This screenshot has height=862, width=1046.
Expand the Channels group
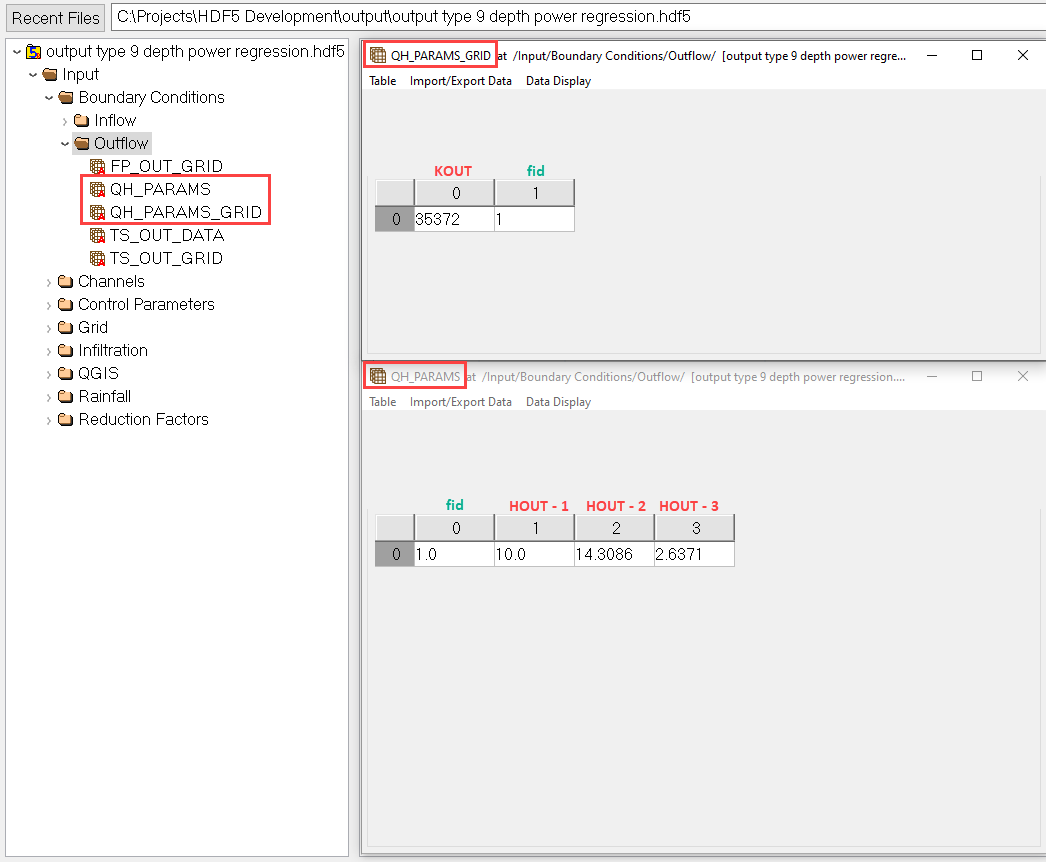[x=48, y=282]
